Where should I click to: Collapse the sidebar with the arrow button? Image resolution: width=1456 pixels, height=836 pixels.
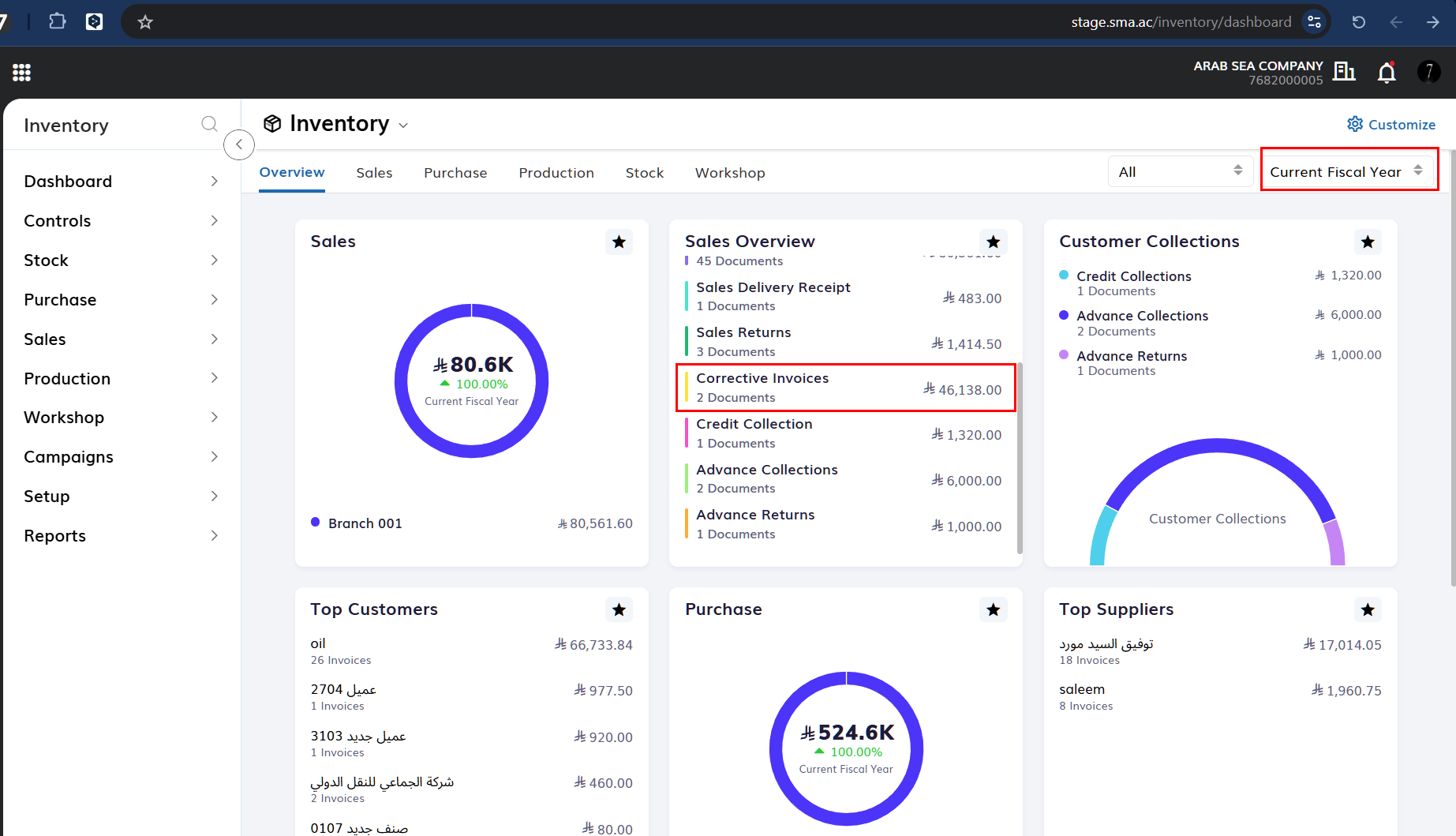239,144
